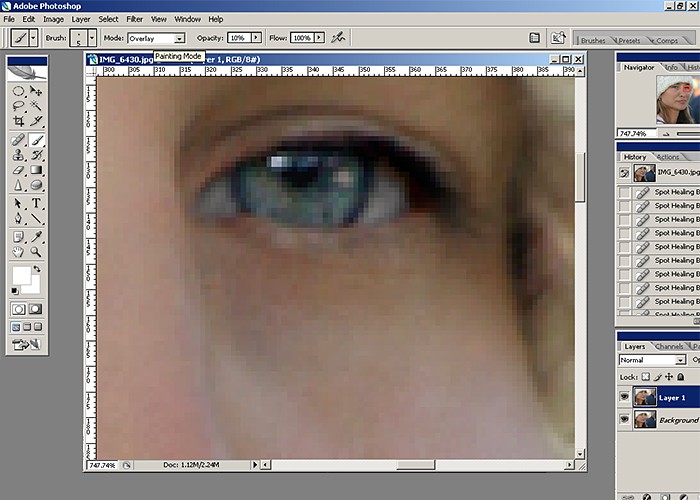
Task: Set history brush source on IMG_6430.jpg snapshot
Action: point(624,173)
